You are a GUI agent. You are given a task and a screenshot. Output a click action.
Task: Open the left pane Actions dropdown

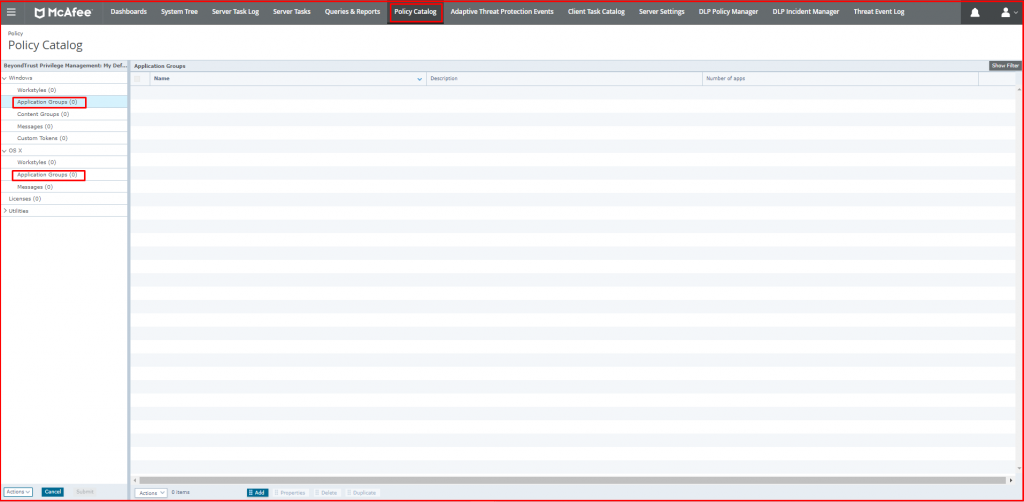(x=17, y=492)
